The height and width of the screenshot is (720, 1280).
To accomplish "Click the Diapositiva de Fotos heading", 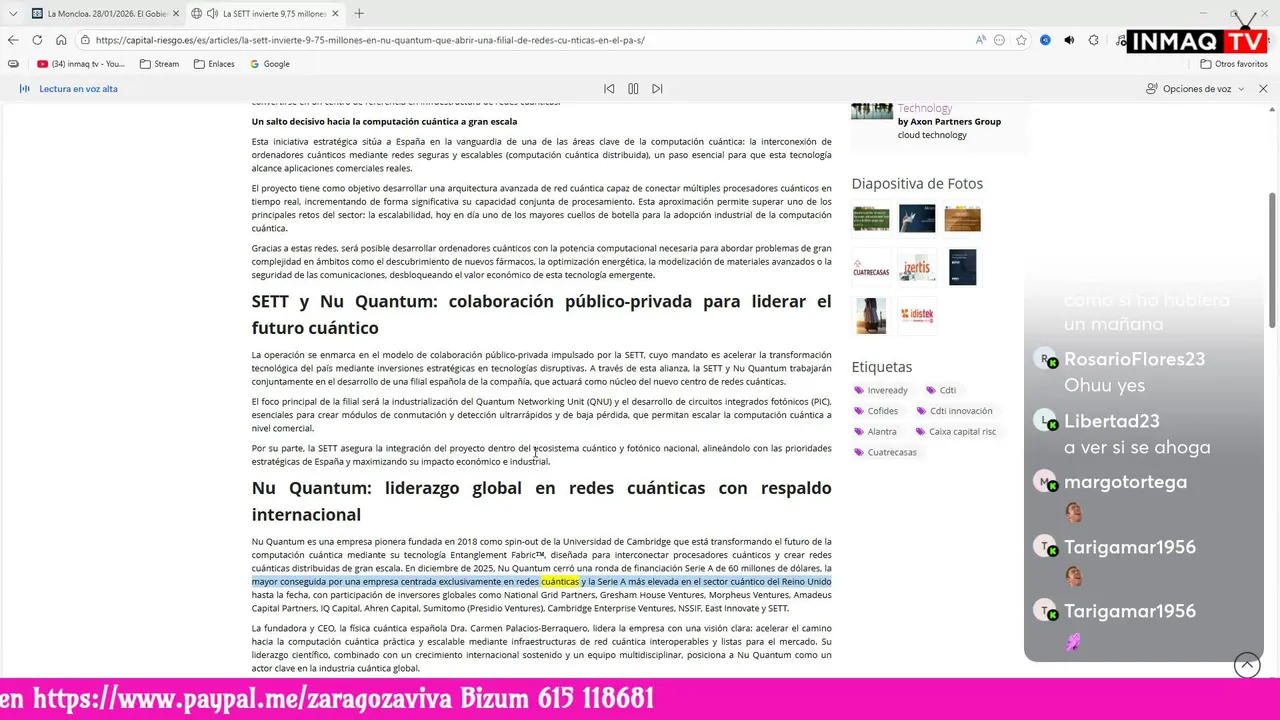I will [917, 184].
